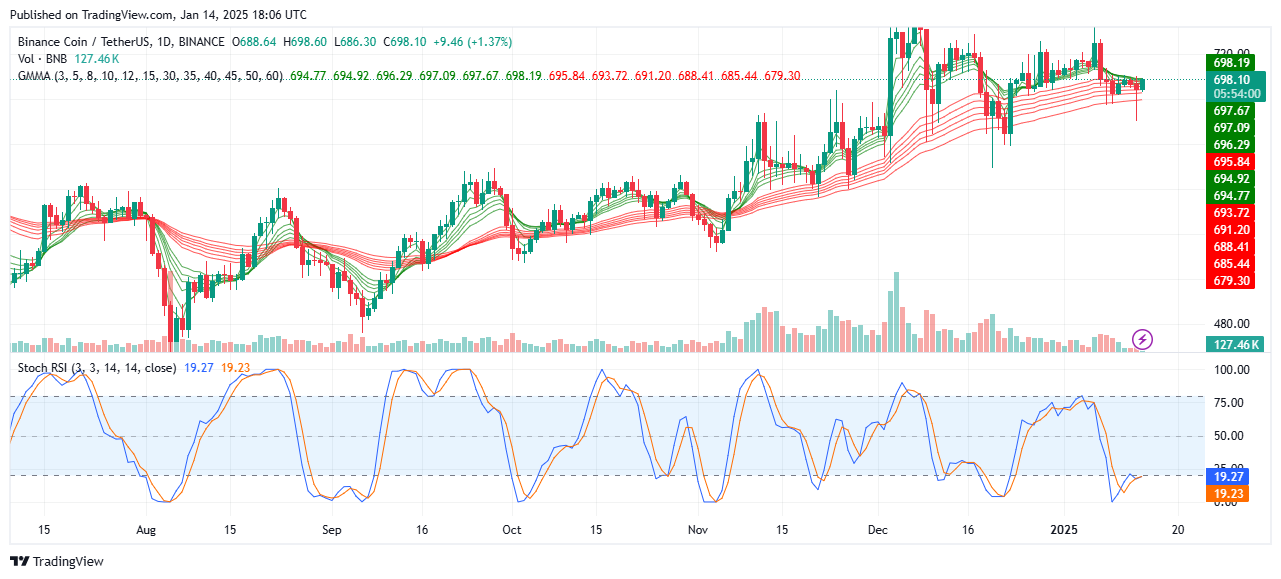Click the Nov date label on time axis
This screenshot has height=579, width=1281.
tap(698, 530)
